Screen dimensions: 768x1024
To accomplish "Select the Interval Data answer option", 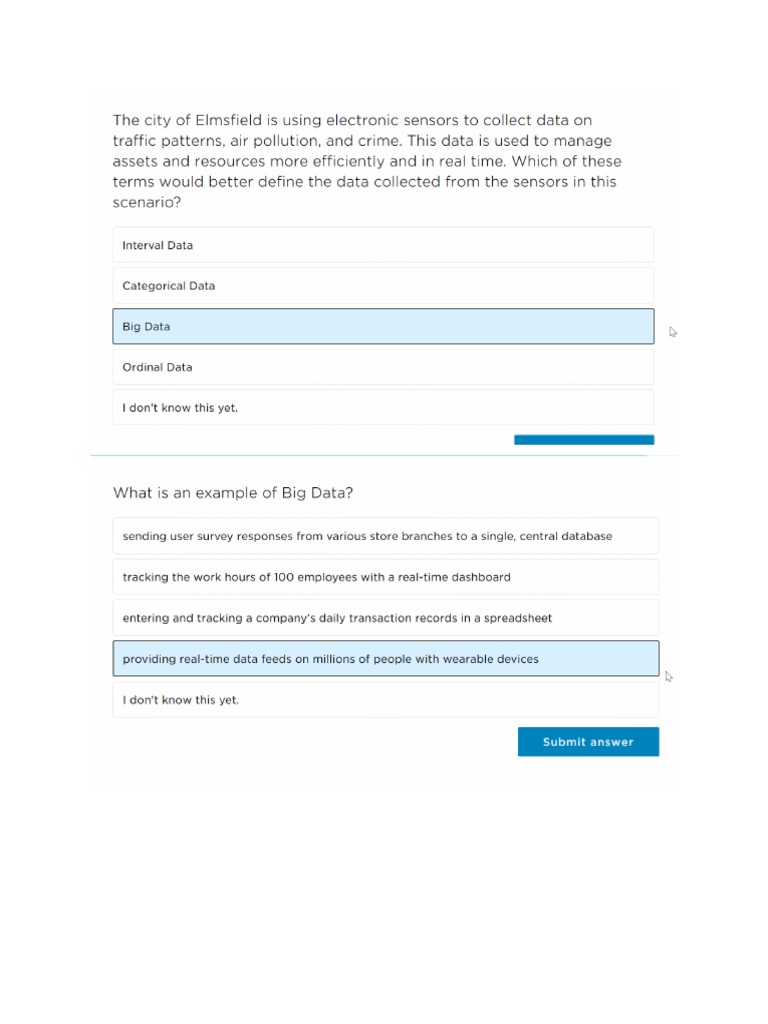I will coord(383,245).
